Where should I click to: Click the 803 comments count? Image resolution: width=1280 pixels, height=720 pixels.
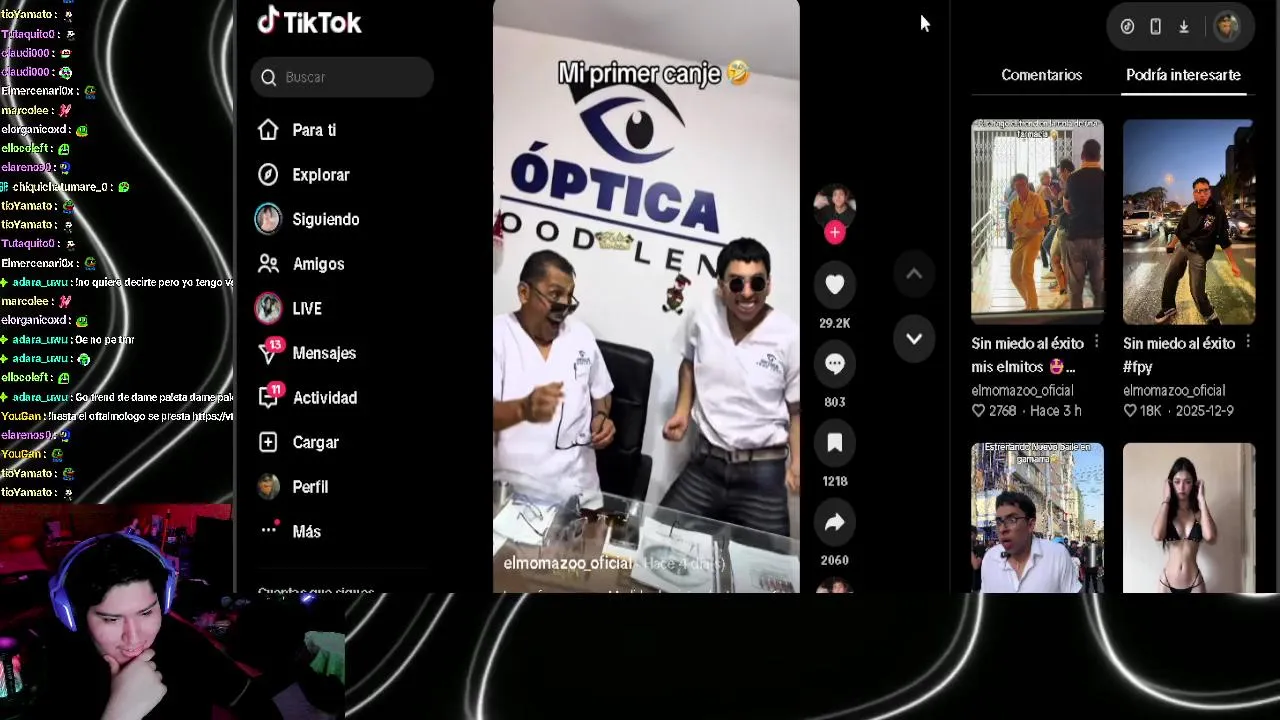[x=835, y=402]
